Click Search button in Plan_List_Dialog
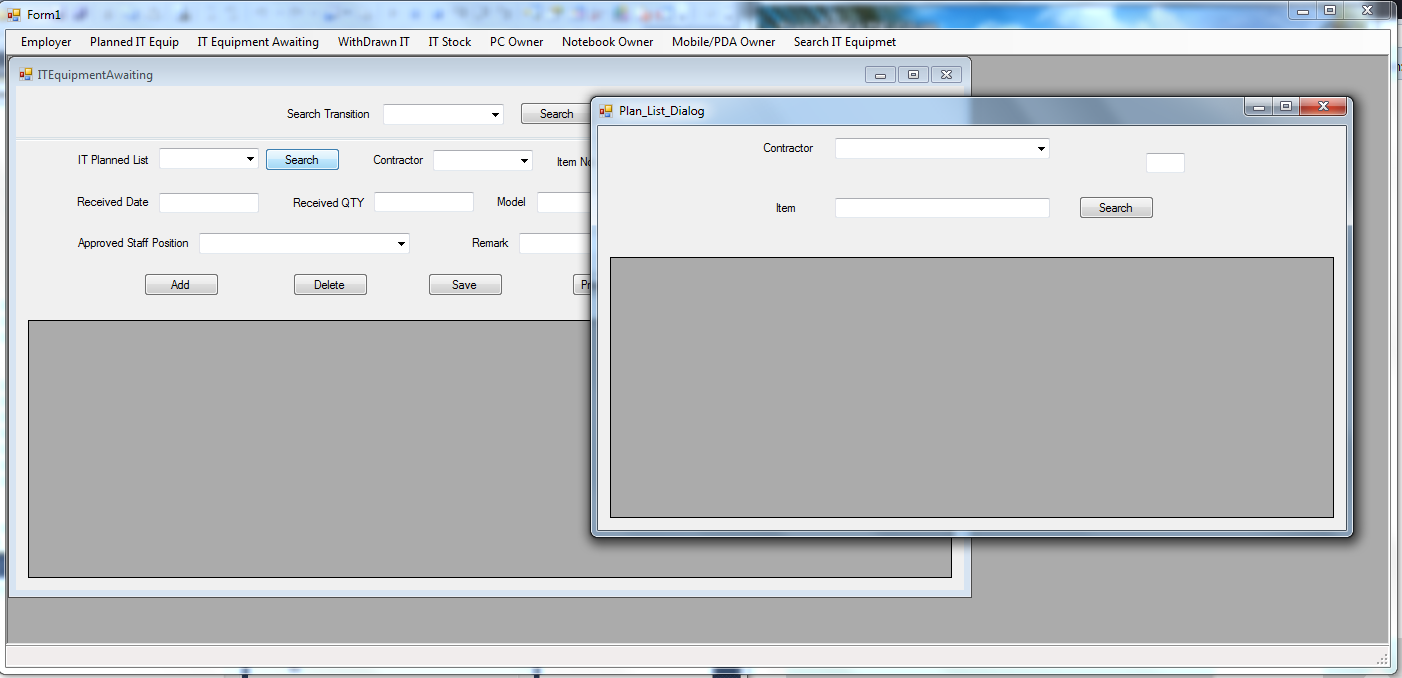Viewport: 1402px width, 678px height. tap(1116, 208)
